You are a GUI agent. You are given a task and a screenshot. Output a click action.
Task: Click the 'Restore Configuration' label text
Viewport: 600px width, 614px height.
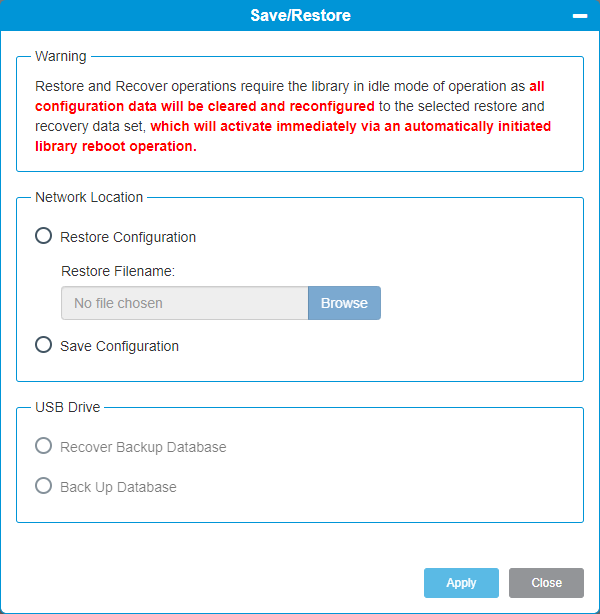(x=128, y=237)
